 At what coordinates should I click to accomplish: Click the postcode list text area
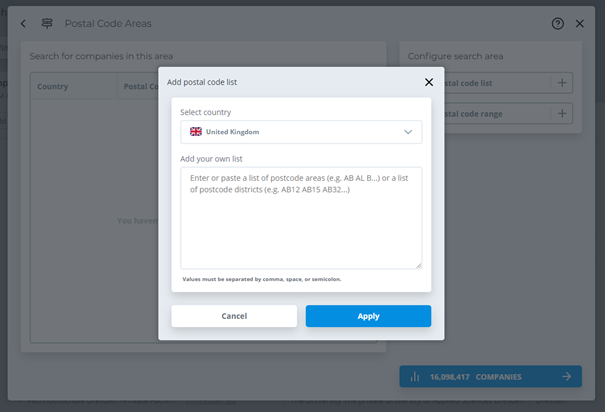click(301, 217)
